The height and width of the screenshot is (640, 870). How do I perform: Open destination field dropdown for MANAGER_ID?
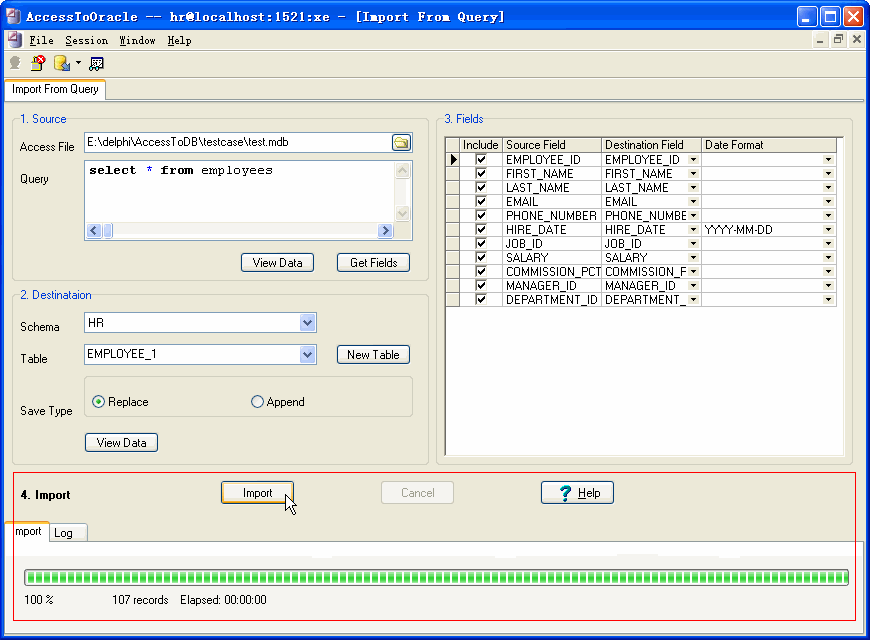coord(694,285)
